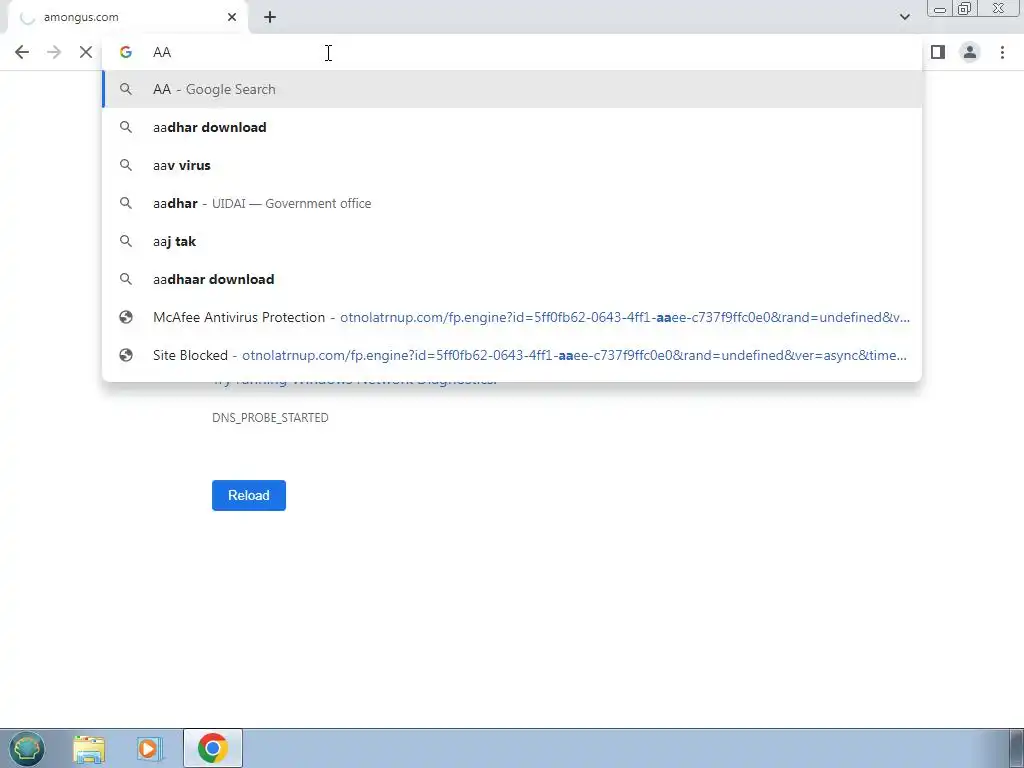Image resolution: width=1024 pixels, height=768 pixels.
Task: Click the forward navigation arrow
Action: (x=54, y=52)
